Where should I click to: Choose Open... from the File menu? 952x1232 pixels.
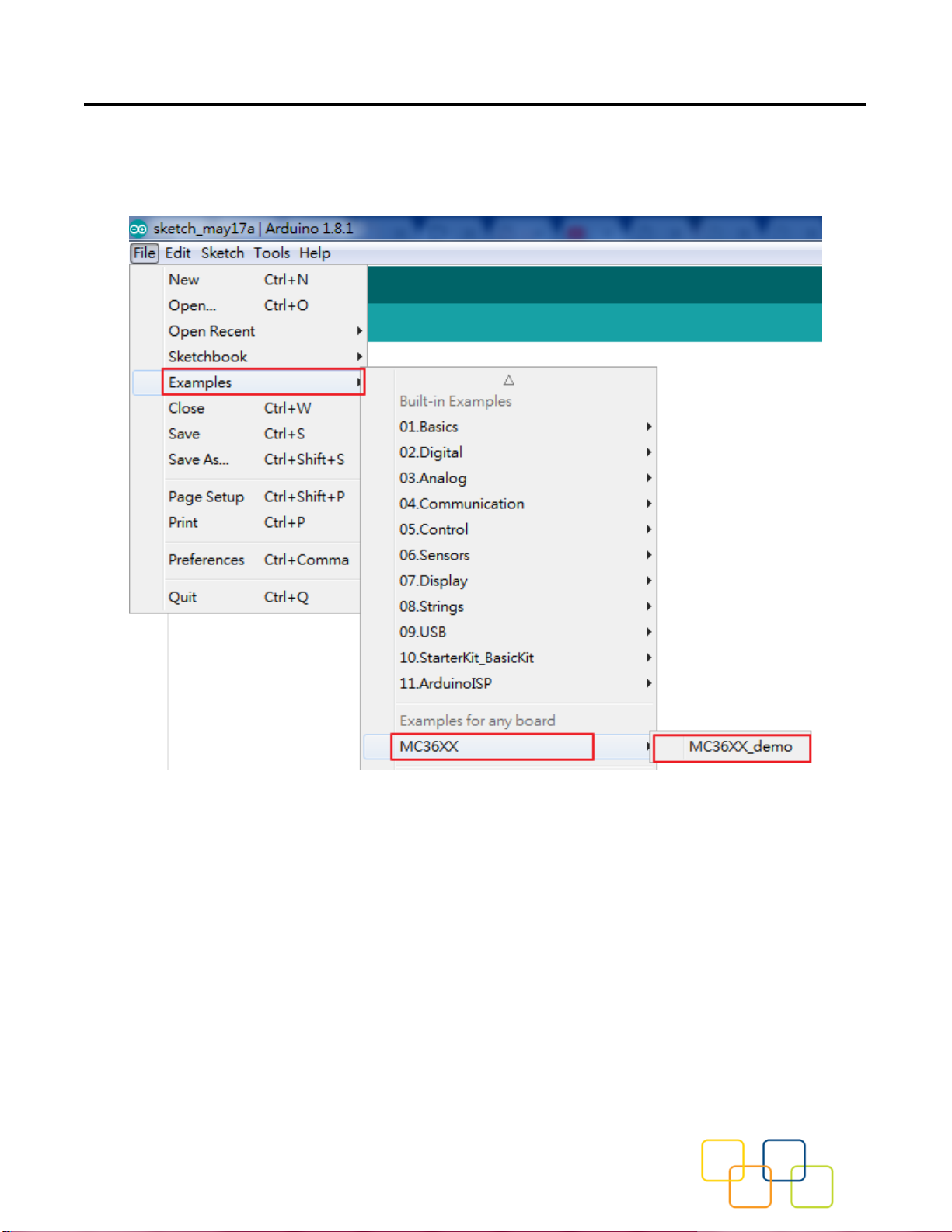click(248, 305)
